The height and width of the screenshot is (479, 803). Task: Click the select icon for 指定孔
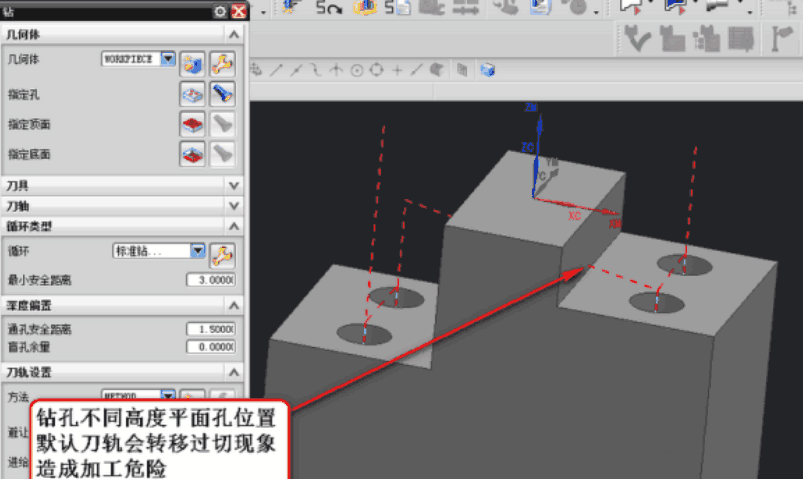(193, 94)
